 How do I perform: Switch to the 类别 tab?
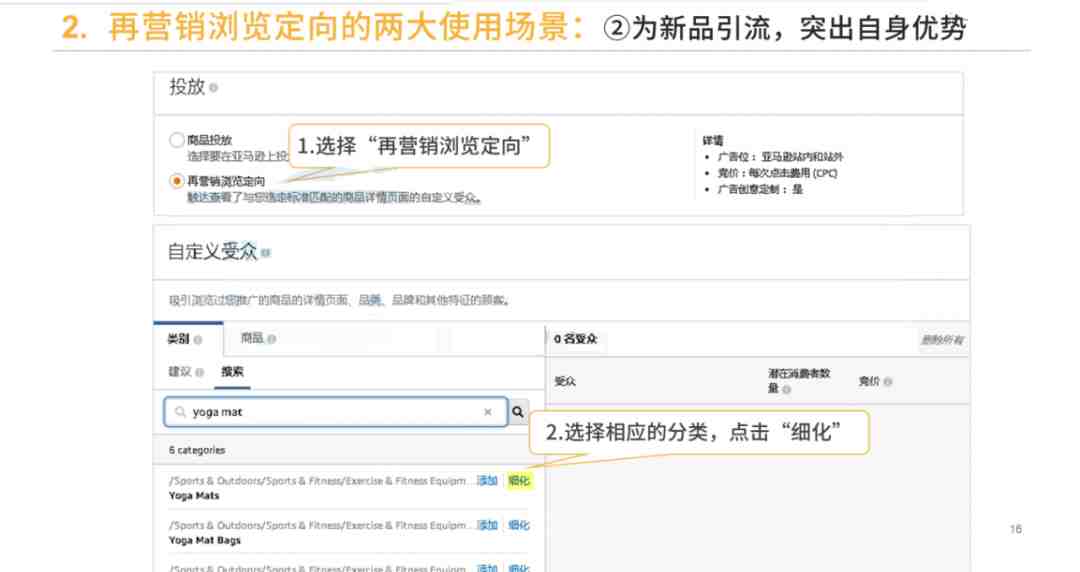point(178,340)
